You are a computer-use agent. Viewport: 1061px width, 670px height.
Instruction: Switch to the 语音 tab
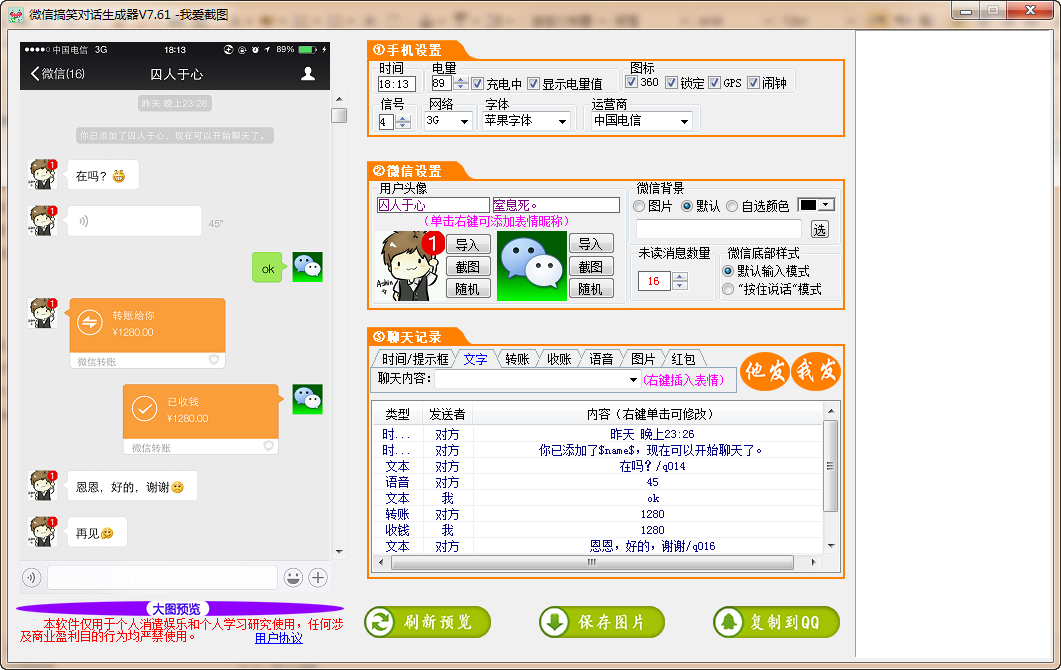[601, 359]
